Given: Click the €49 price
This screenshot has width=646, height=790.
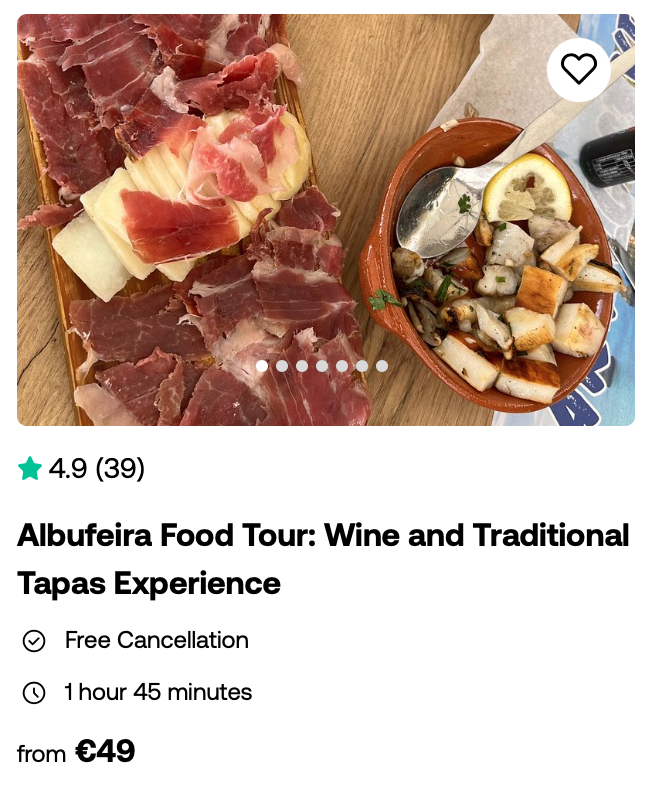Looking at the screenshot, I should coord(105,751).
